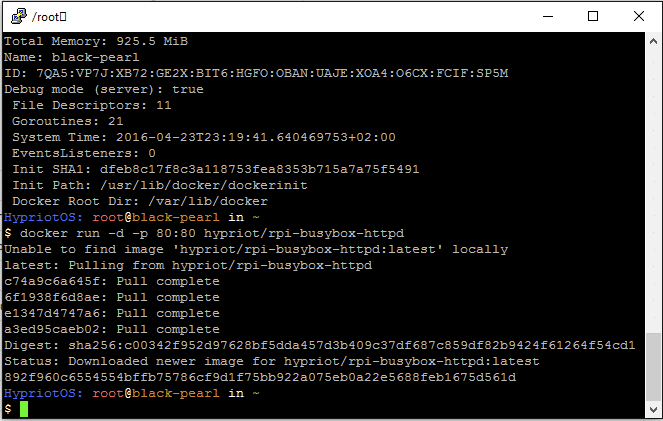Click the ID line starting with 7QA5

click(256, 74)
